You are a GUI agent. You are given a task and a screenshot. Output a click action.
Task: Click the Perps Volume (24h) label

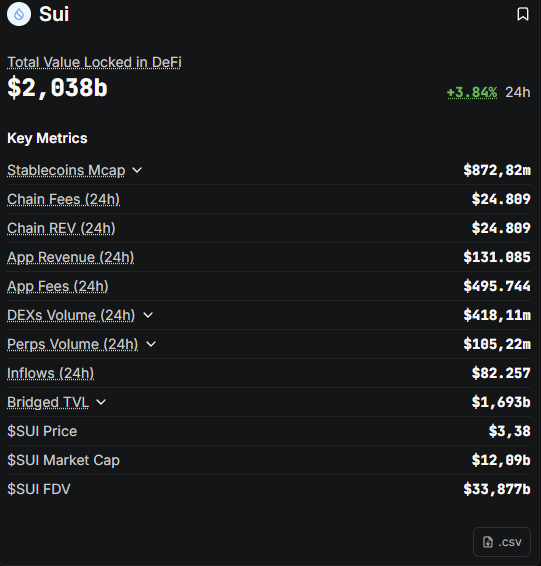73,344
